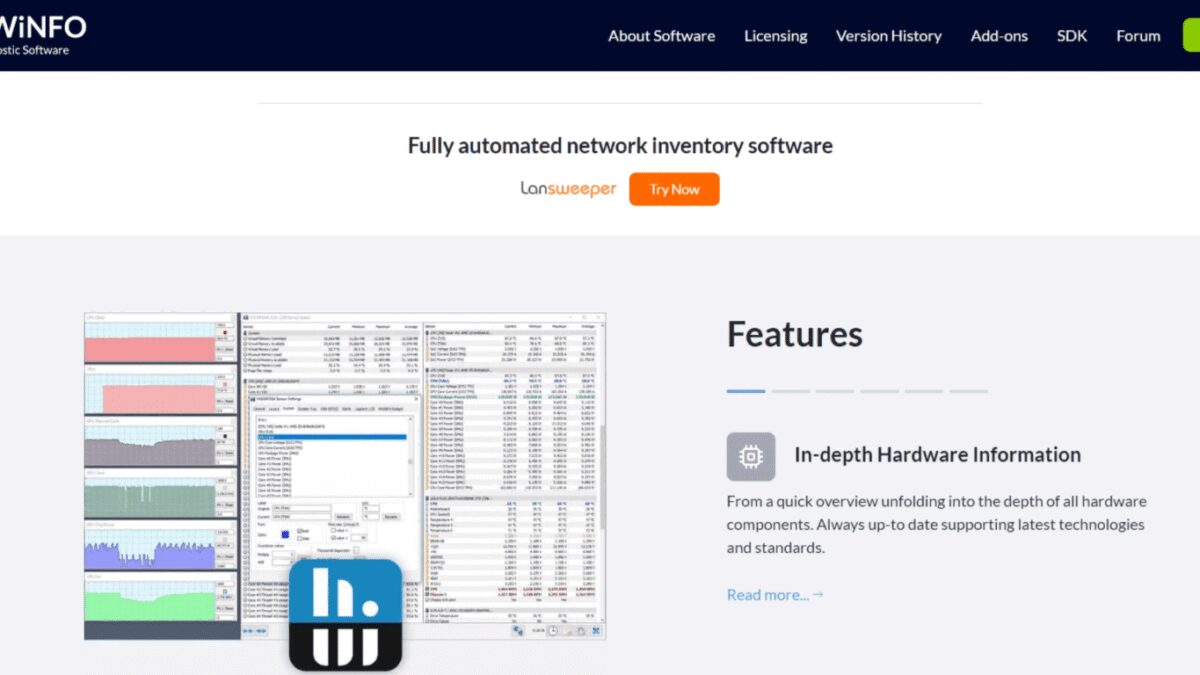Open the About Software menu item

[x=661, y=36]
